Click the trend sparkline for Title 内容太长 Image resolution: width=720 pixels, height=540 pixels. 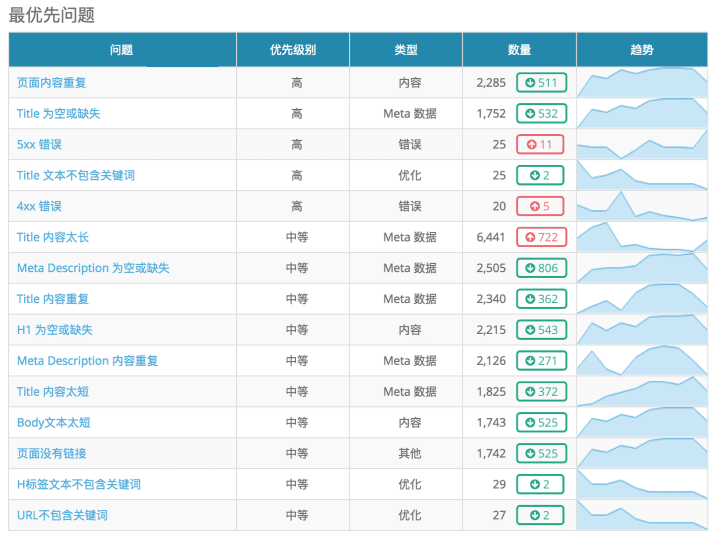pyautogui.click(x=641, y=237)
